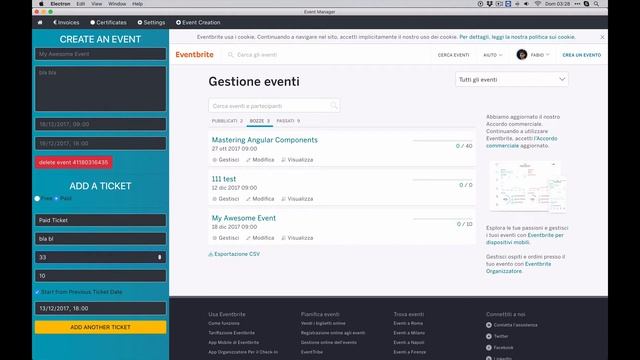Click Esportazione CSV link
Viewport: 640px width, 360px height.
(234, 254)
